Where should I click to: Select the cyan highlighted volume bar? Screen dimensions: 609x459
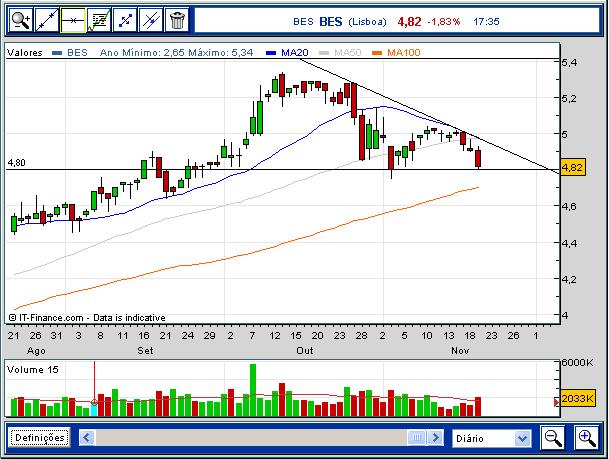pyautogui.click(x=94, y=409)
